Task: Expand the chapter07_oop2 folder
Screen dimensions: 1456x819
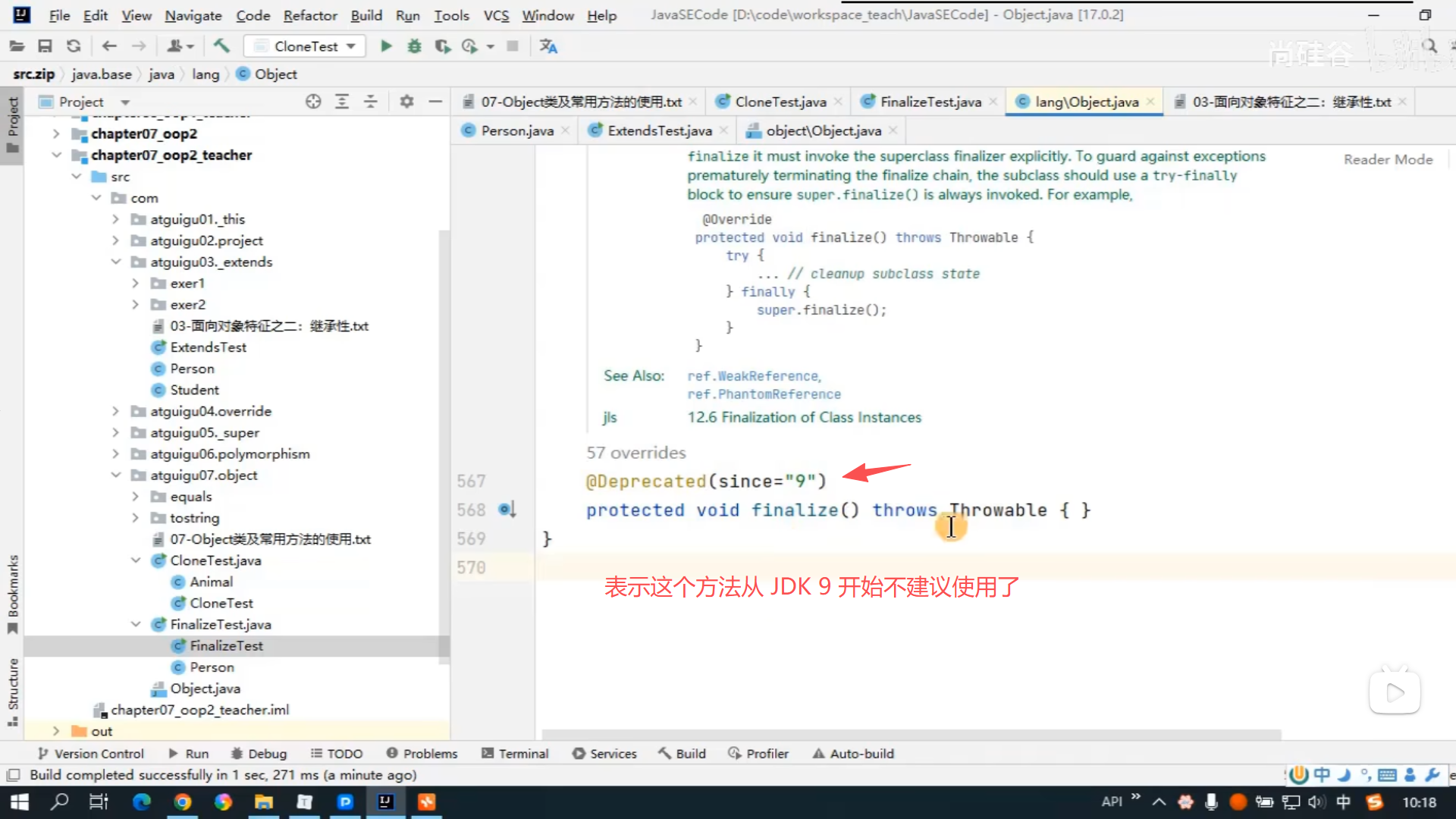Action: [x=56, y=133]
